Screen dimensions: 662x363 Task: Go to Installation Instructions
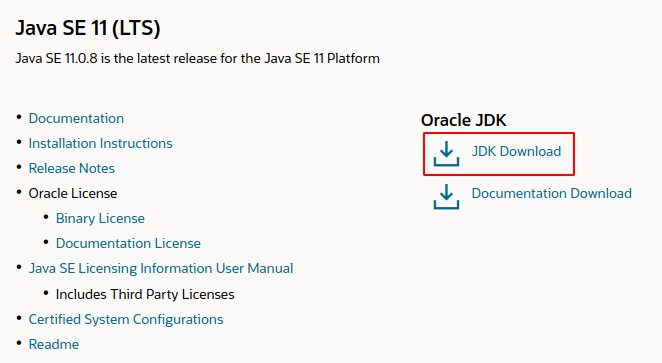100,143
